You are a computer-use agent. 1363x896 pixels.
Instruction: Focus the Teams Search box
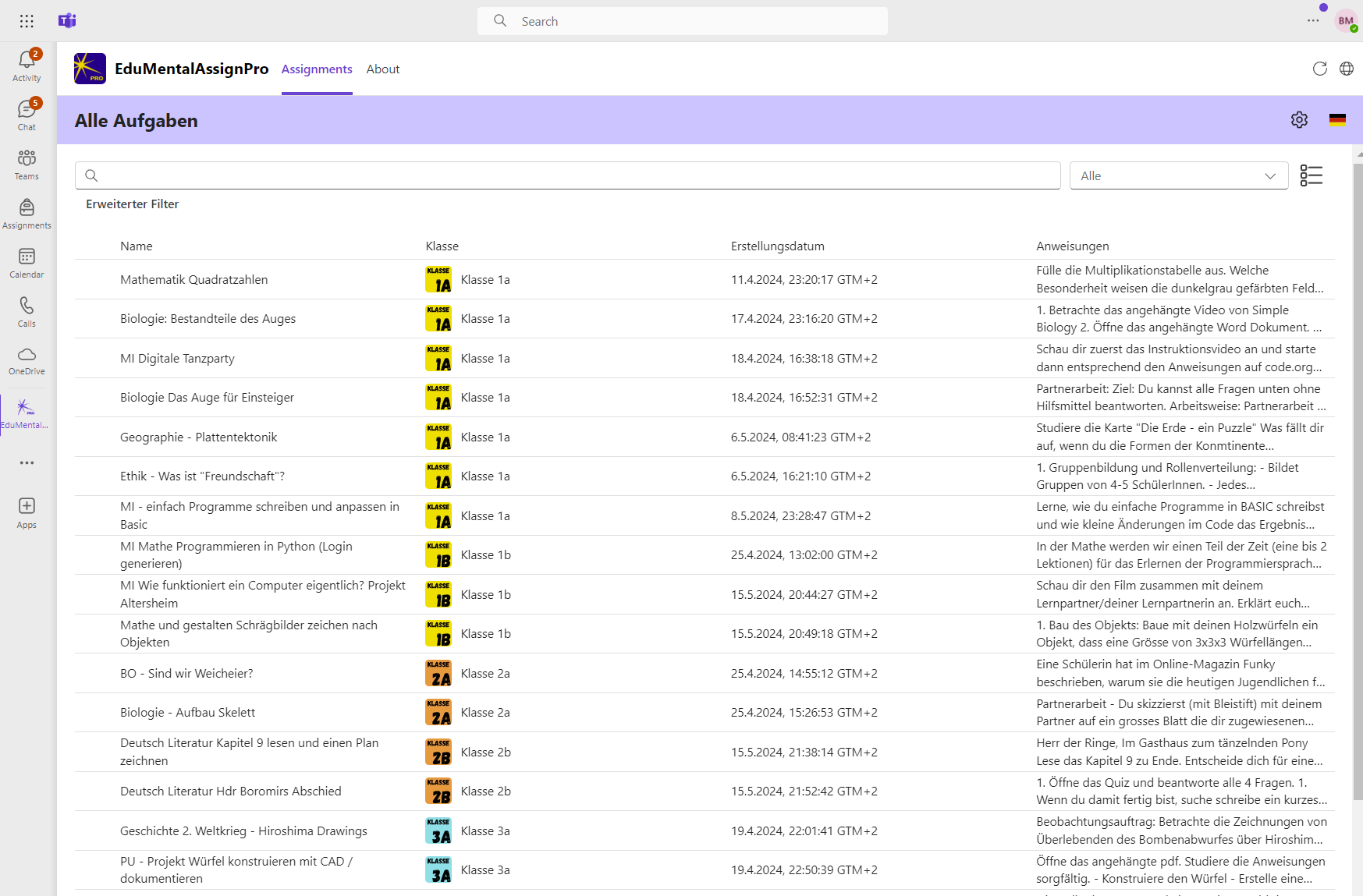pyautogui.click(x=682, y=21)
